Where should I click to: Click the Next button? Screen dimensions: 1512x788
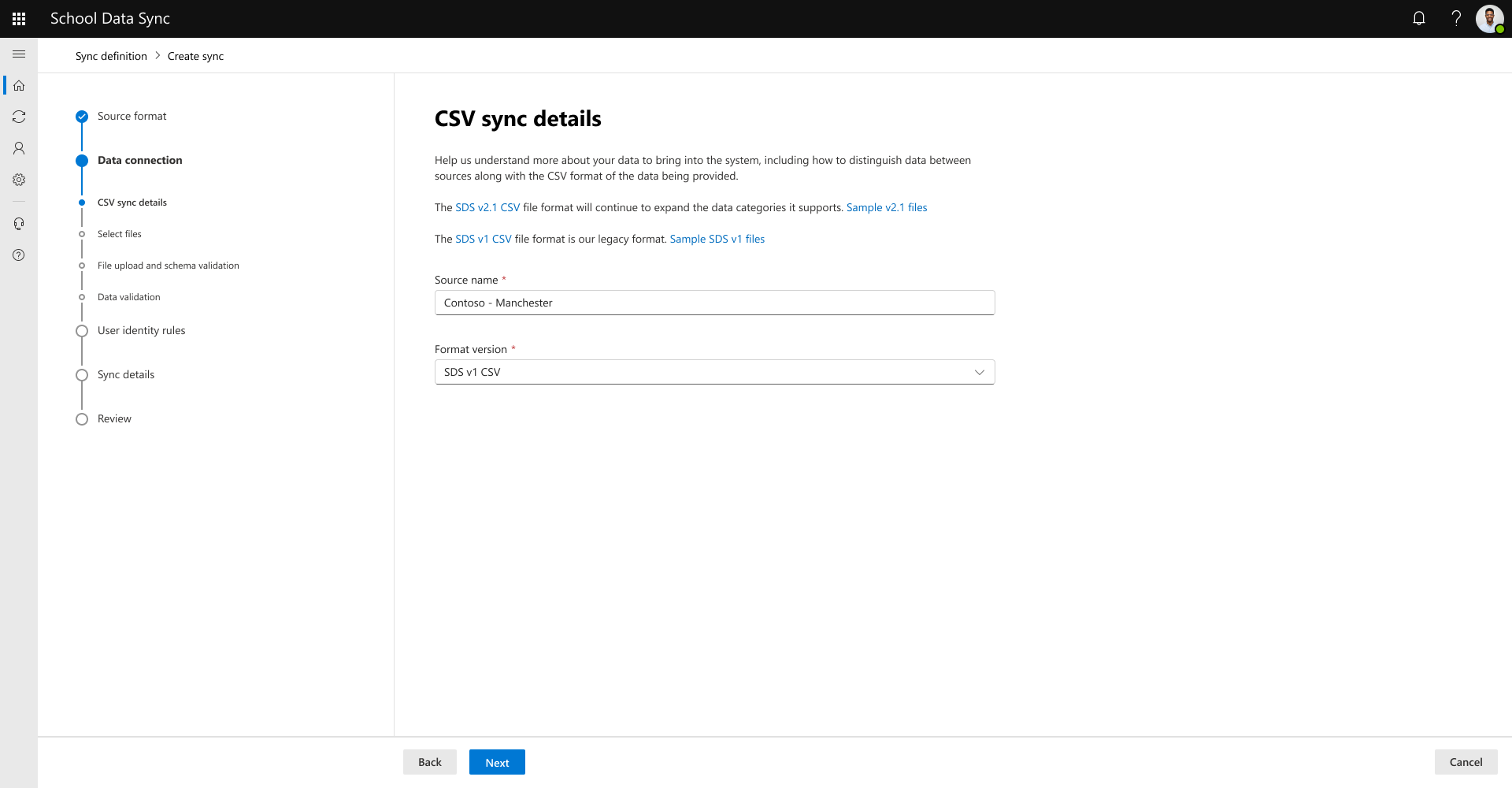[497, 762]
